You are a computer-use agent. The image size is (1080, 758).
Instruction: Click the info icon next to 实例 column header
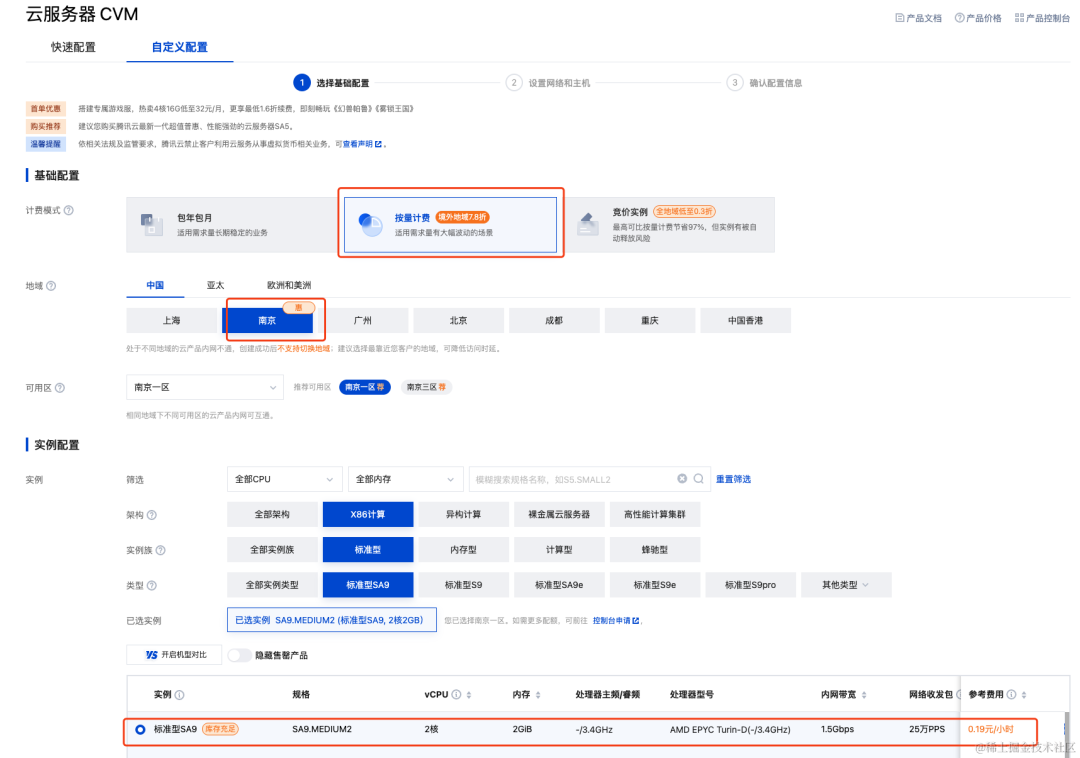[x=180, y=695]
